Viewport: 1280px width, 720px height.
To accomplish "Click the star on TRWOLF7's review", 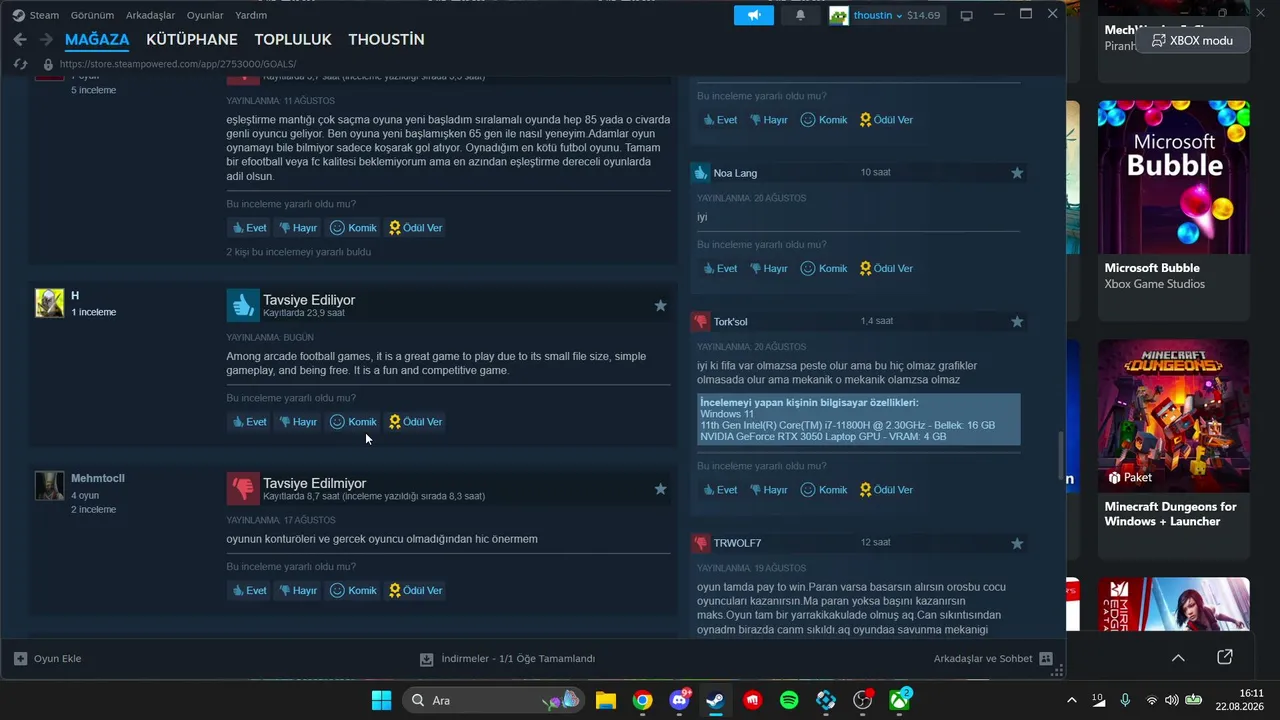I will (1017, 544).
